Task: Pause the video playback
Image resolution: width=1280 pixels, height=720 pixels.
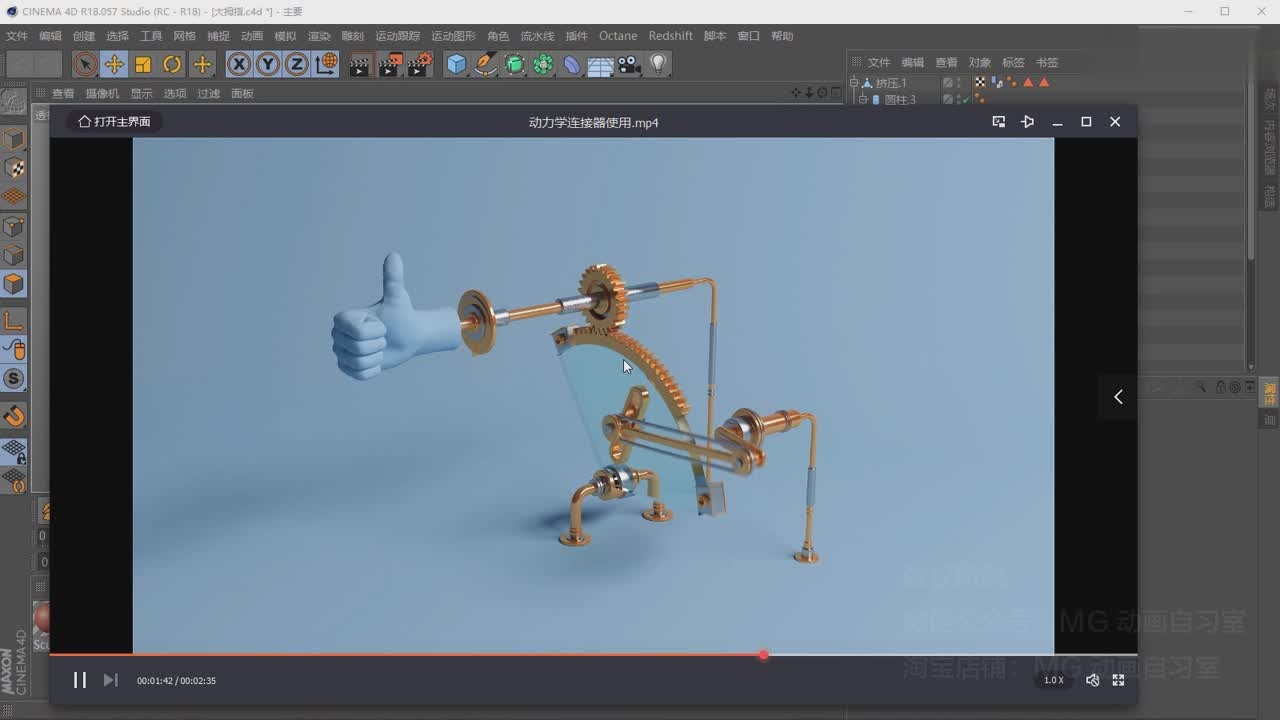Action: click(x=80, y=680)
